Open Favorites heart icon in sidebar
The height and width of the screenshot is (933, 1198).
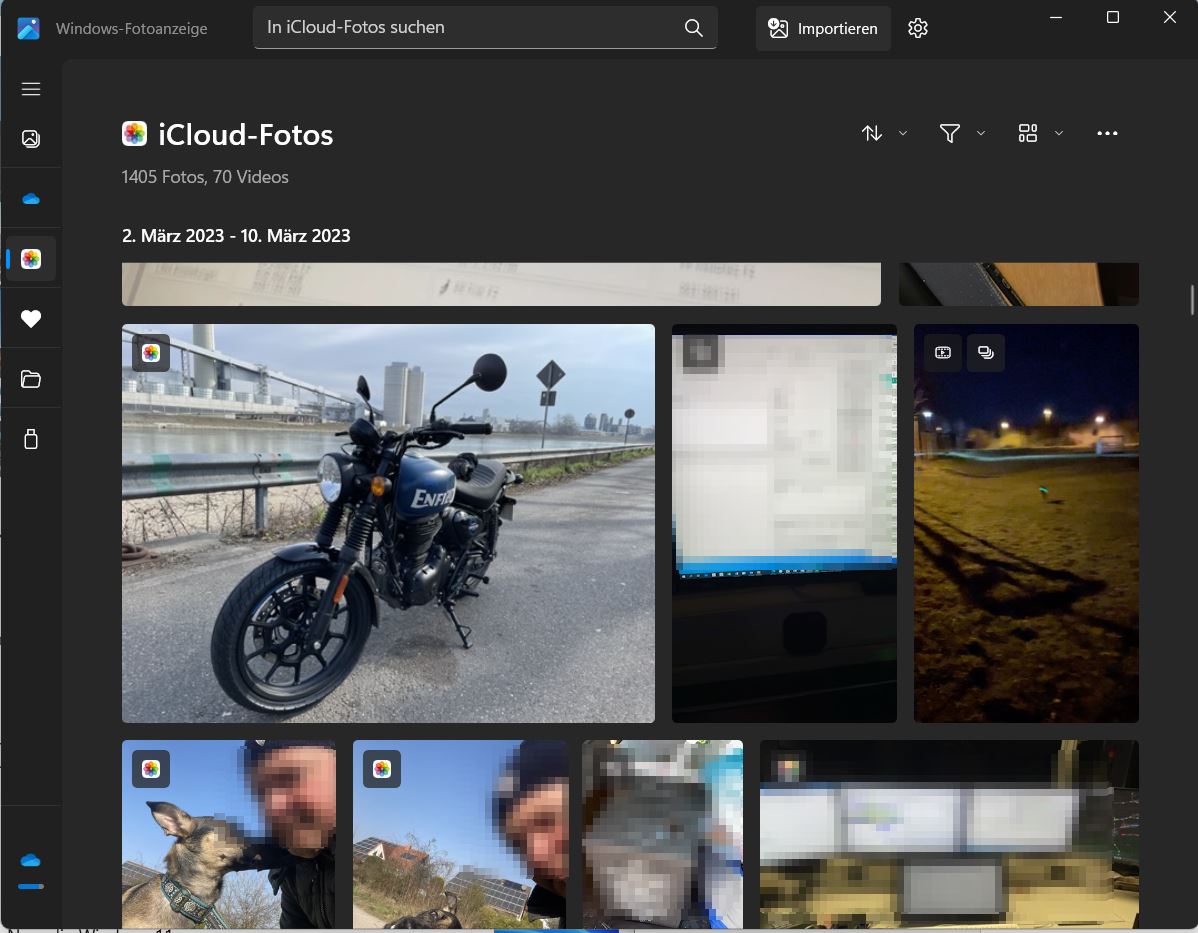point(31,319)
